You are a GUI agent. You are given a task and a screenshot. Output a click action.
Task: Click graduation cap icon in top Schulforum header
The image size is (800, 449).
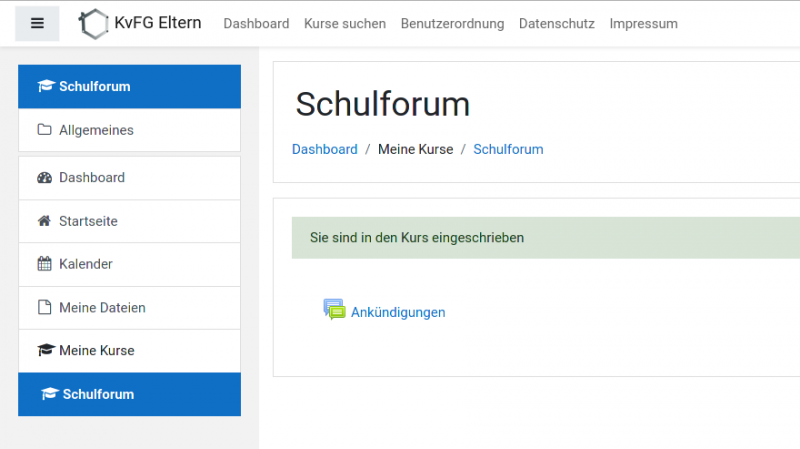tap(45, 86)
